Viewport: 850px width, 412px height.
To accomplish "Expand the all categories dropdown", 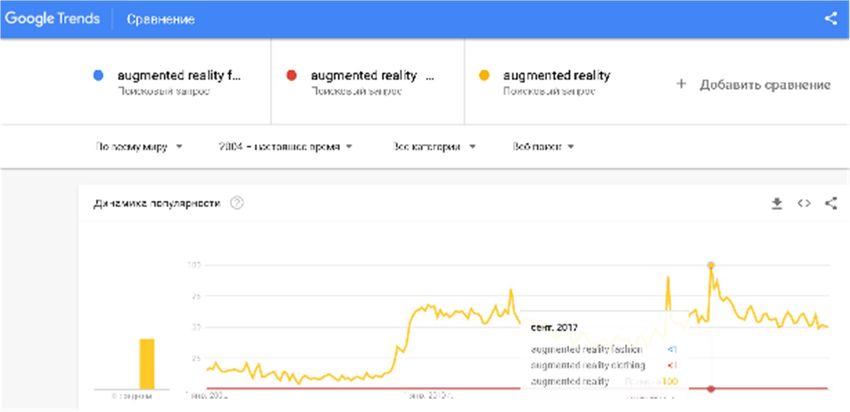I will click(x=434, y=146).
